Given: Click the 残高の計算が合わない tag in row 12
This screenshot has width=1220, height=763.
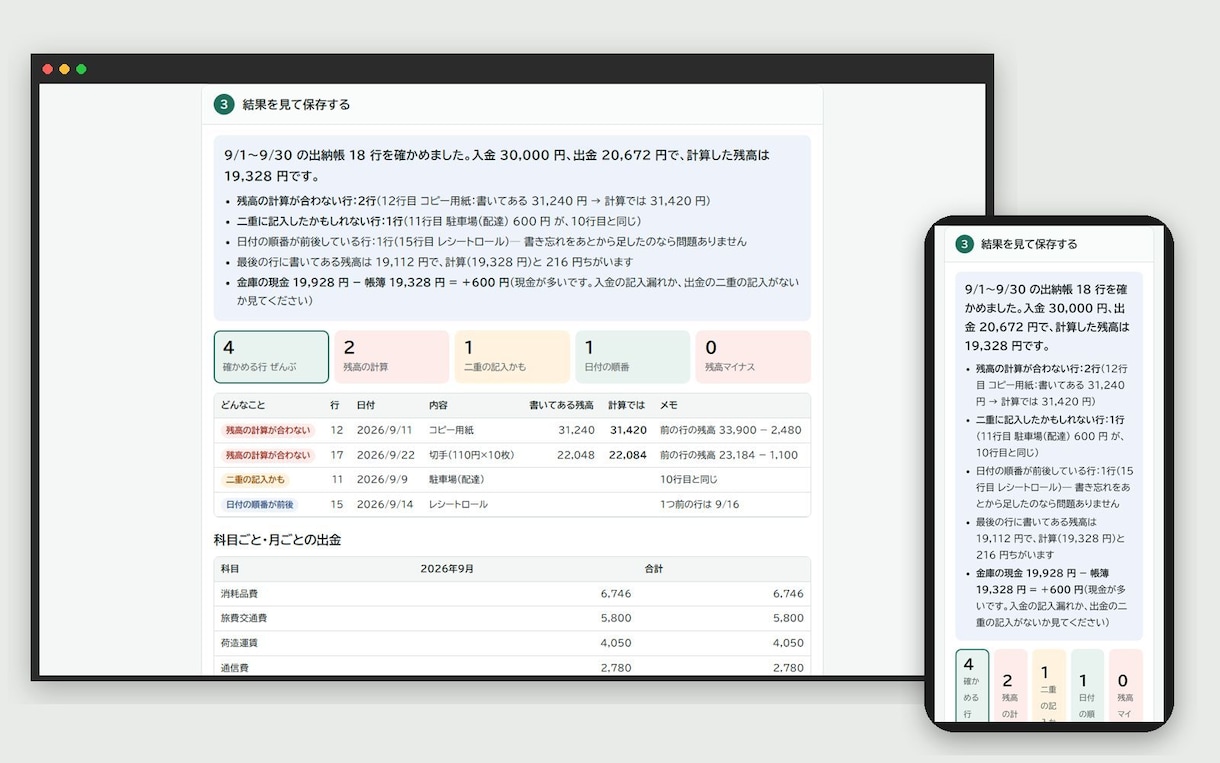Looking at the screenshot, I should (x=267, y=430).
